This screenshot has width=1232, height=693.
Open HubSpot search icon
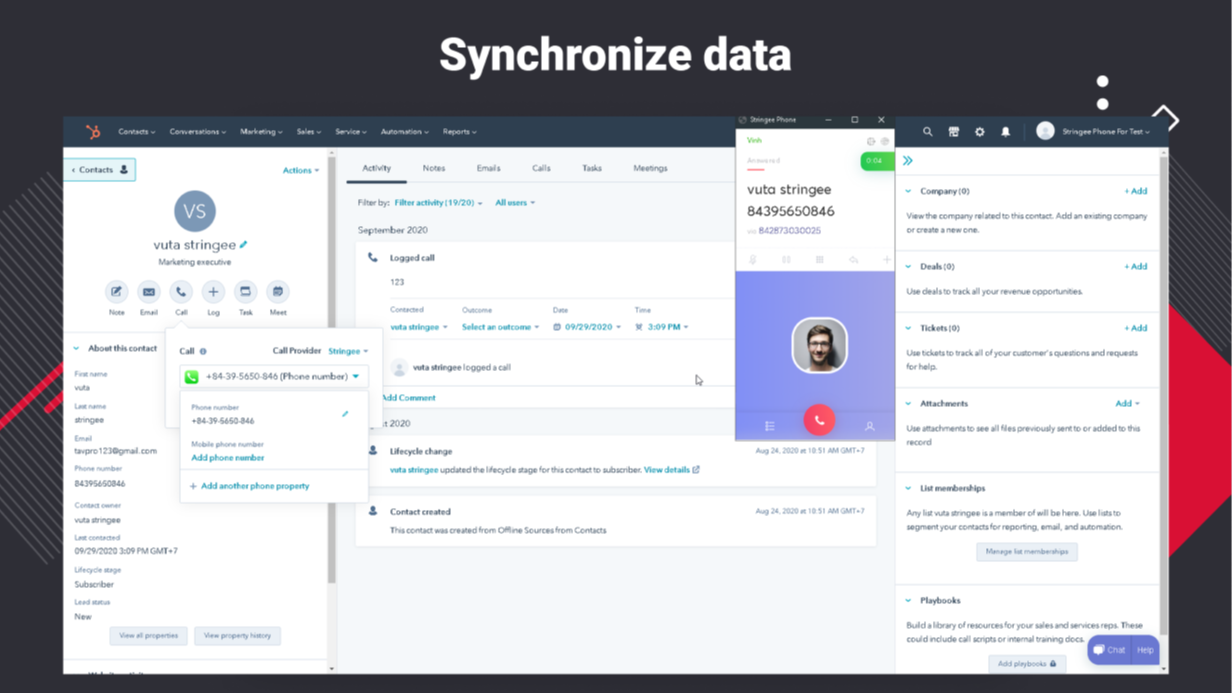(x=928, y=131)
